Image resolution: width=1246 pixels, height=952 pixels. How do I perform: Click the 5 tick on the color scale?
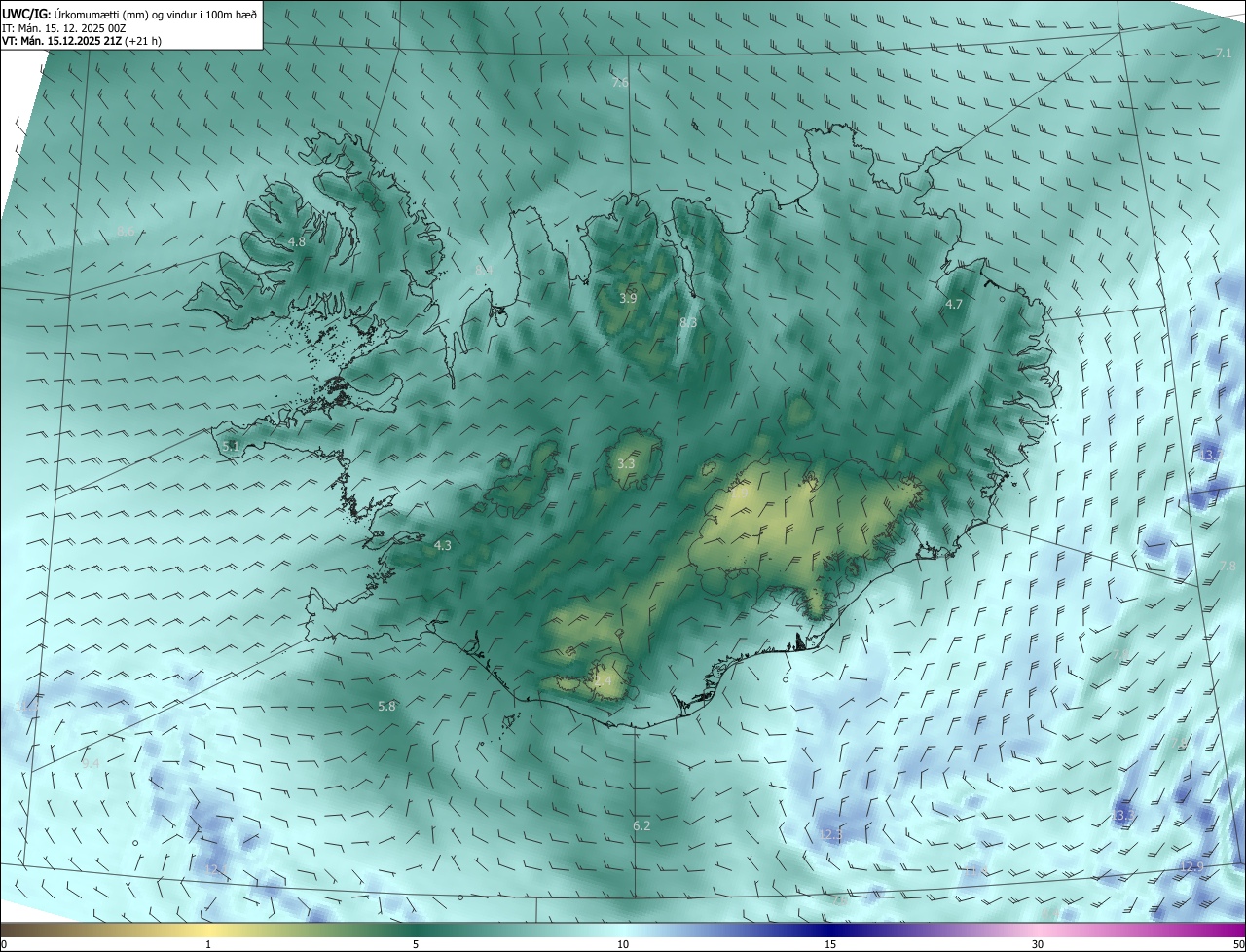coord(416,945)
